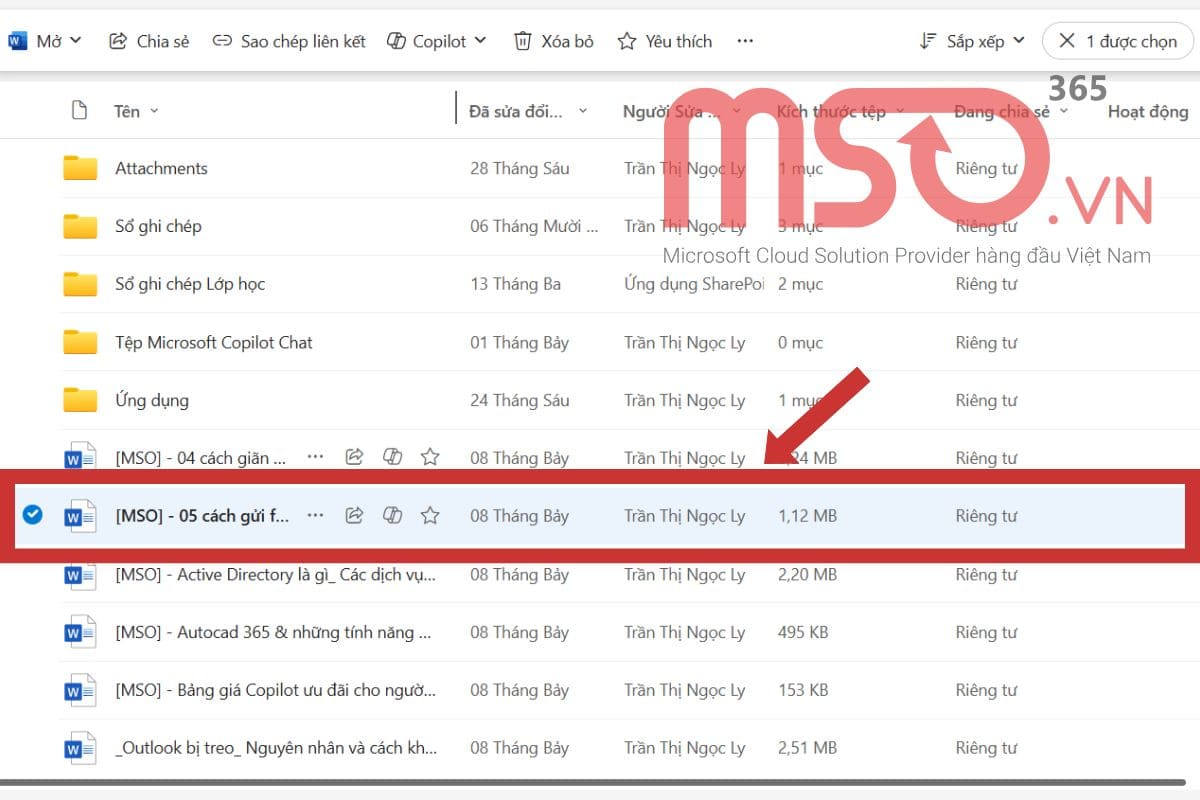
Task: Click the Ứng dụng folder icon
Action: (80, 400)
